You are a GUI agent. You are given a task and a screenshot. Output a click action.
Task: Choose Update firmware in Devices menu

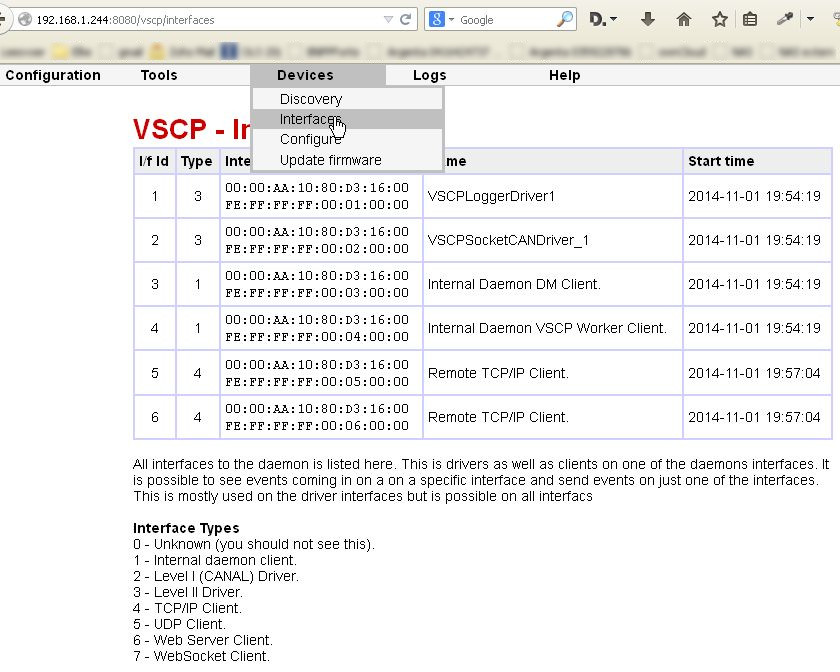click(330, 160)
